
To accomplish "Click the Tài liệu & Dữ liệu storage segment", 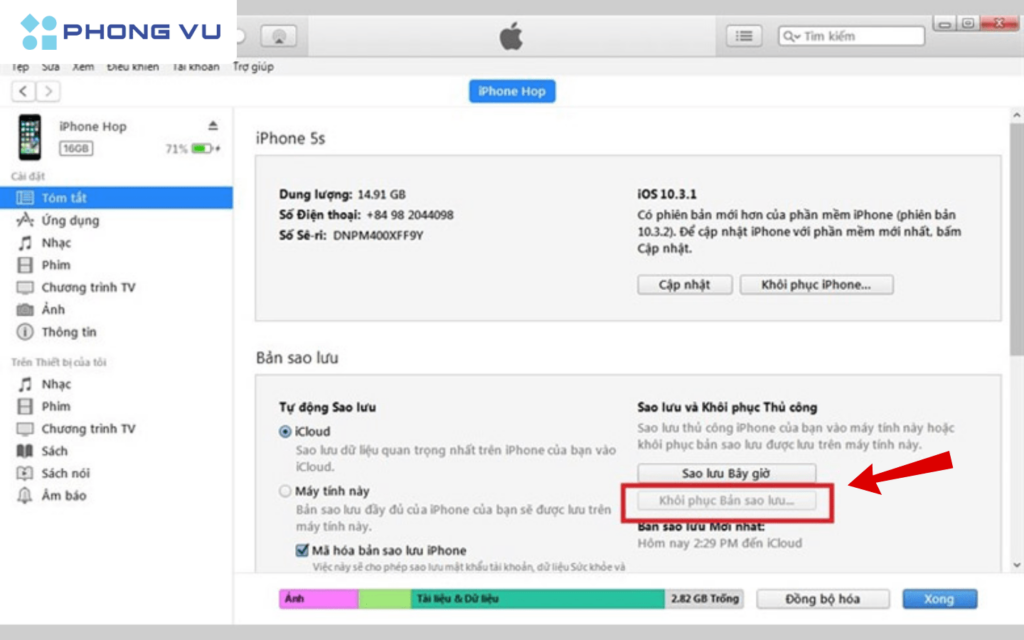I will [x=537, y=598].
